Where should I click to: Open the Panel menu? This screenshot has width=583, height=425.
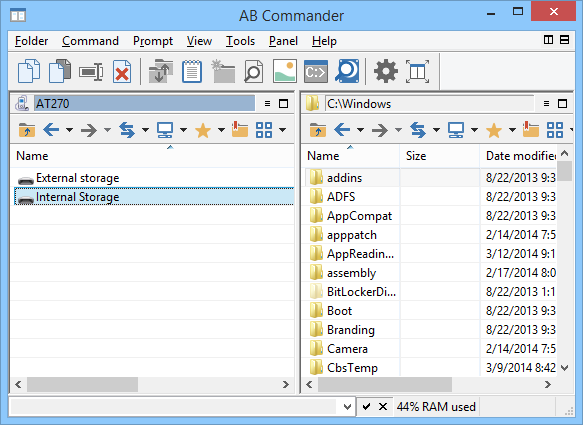pyautogui.click(x=283, y=41)
